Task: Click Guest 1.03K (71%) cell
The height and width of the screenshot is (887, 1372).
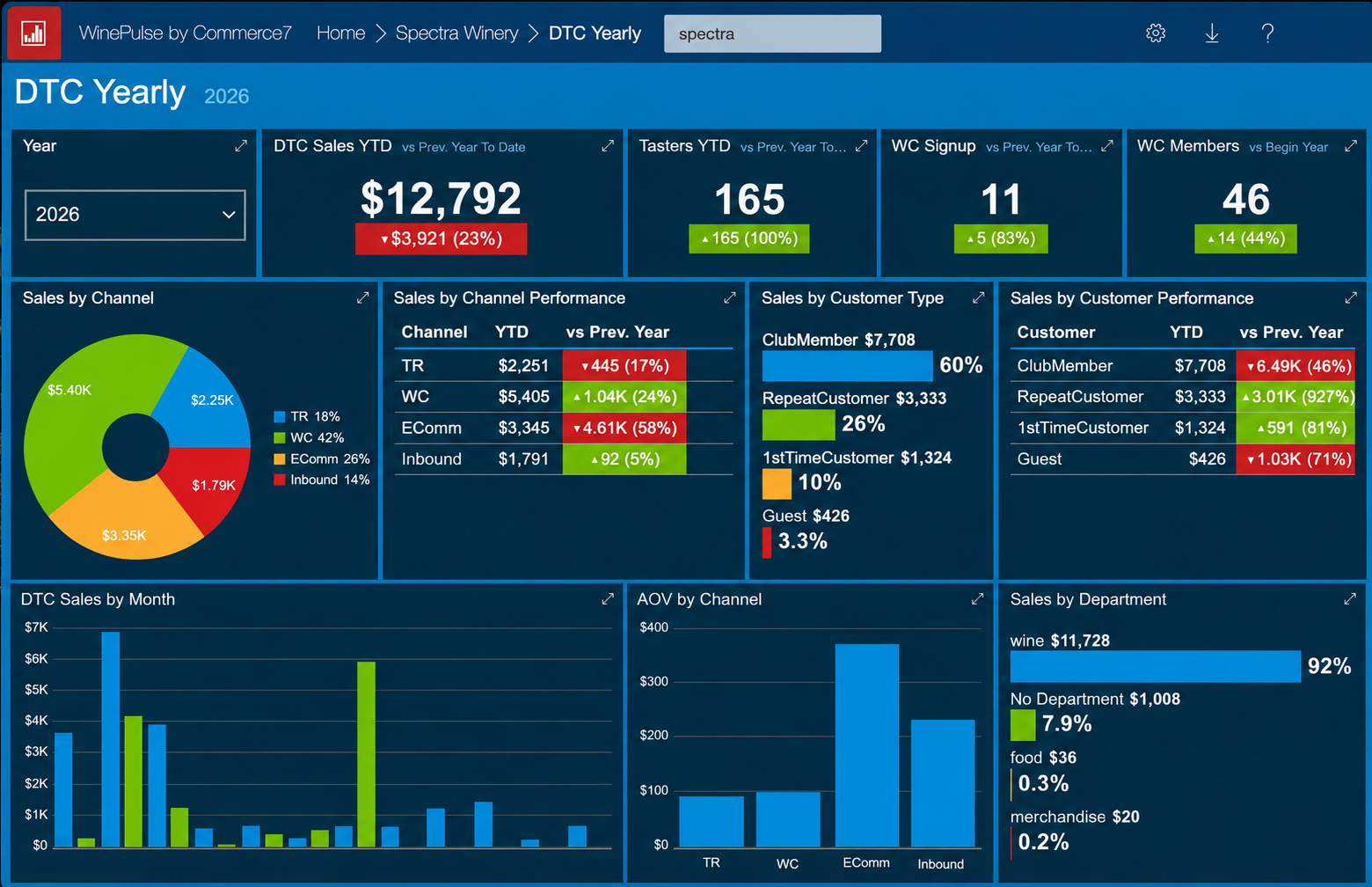Action: click(x=1295, y=459)
